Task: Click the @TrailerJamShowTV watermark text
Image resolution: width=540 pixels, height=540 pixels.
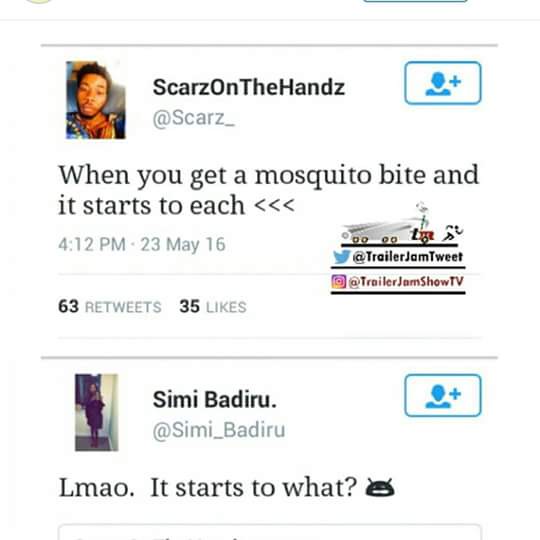Action: (x=406, y=282)
